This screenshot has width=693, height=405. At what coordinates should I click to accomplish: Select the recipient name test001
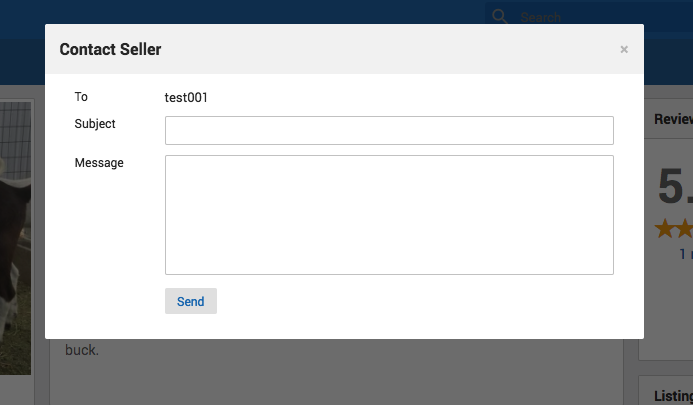pyautogui.click(x=186, y=97)
